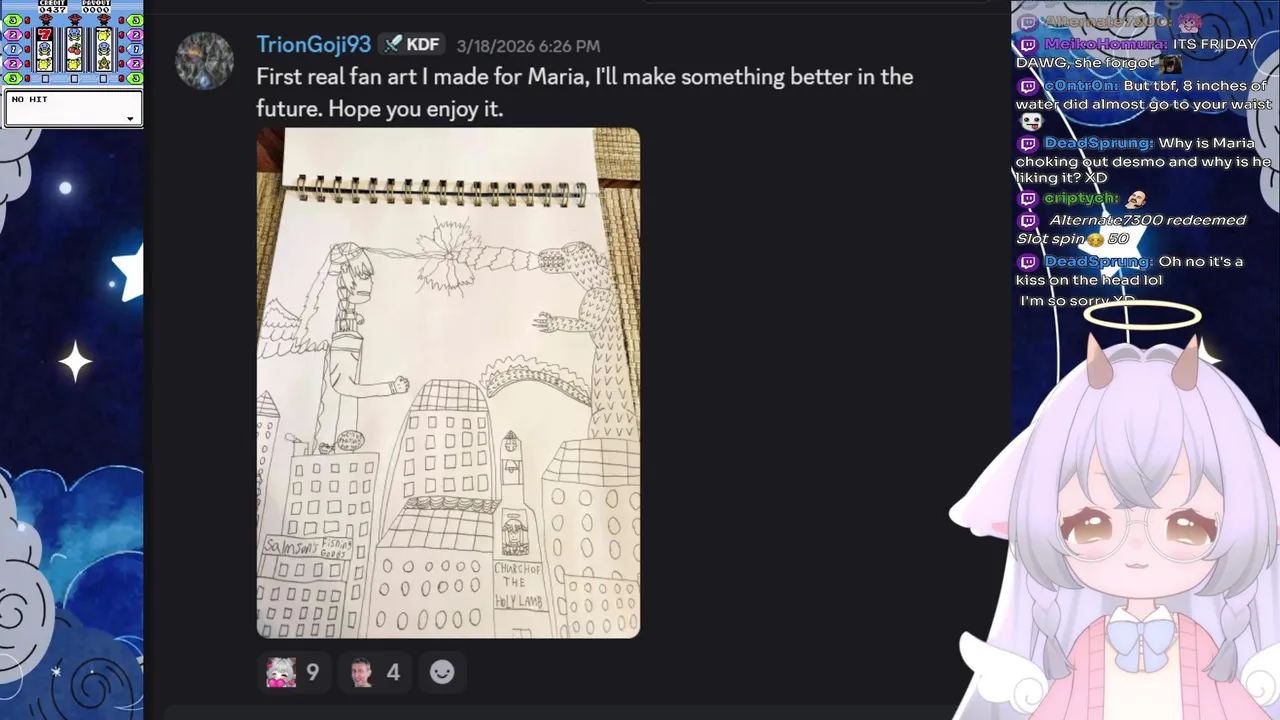The image size is (1280, 720).
Task: Click TrionGoji93's profile avatar
Action: [x=205, y=60]
